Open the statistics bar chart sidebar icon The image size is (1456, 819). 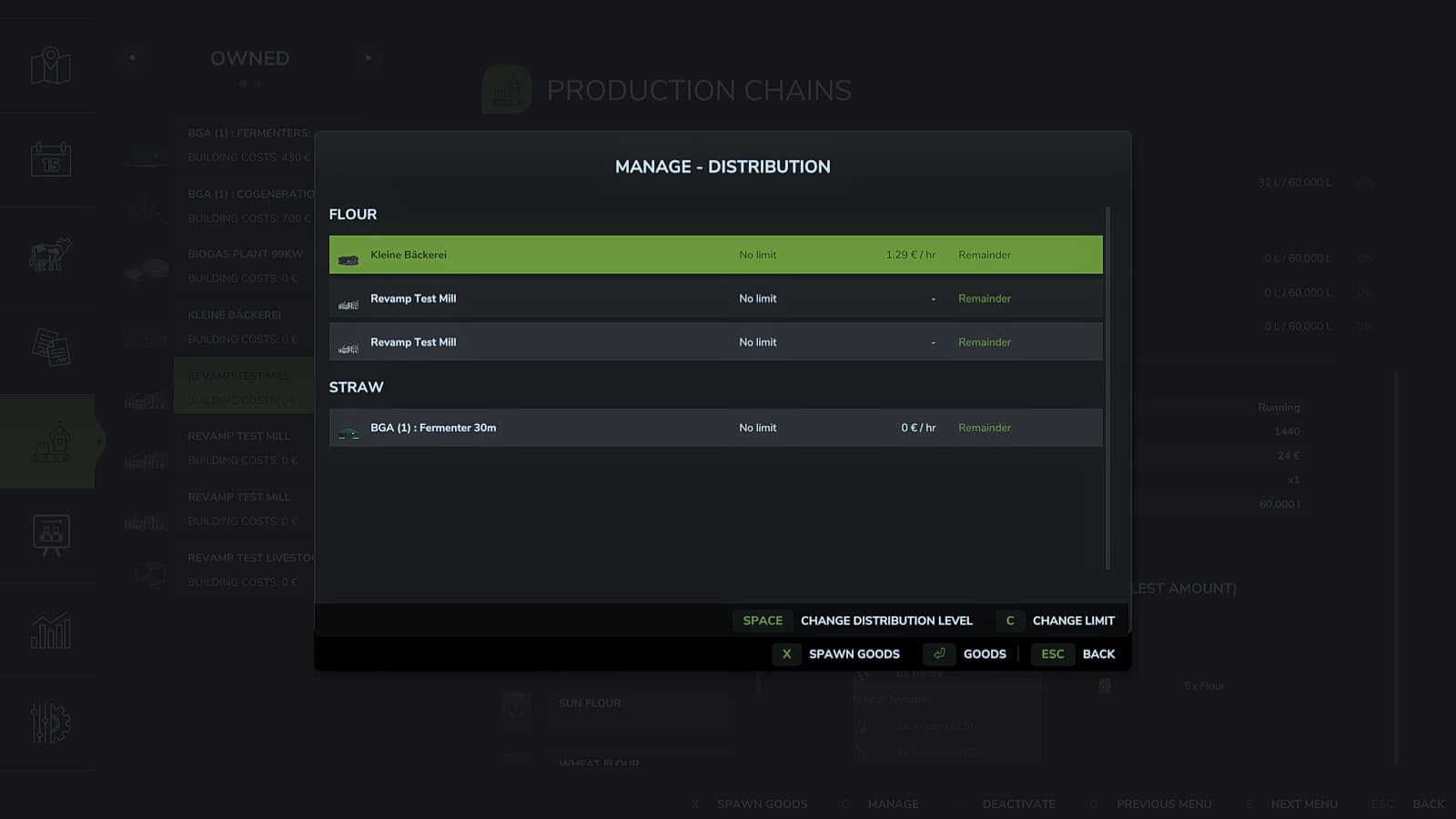click(50, 630)
